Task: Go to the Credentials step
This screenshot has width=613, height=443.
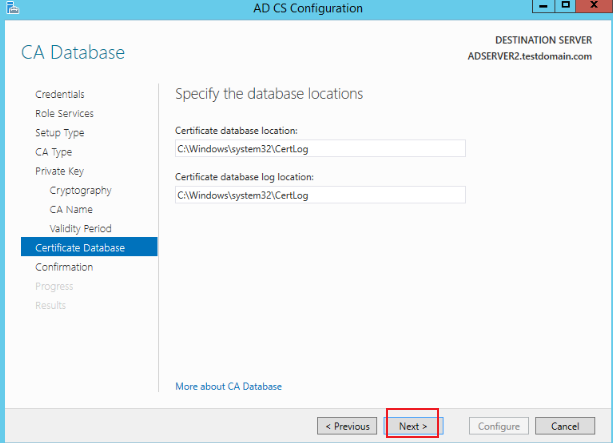Action: (59, 94)
